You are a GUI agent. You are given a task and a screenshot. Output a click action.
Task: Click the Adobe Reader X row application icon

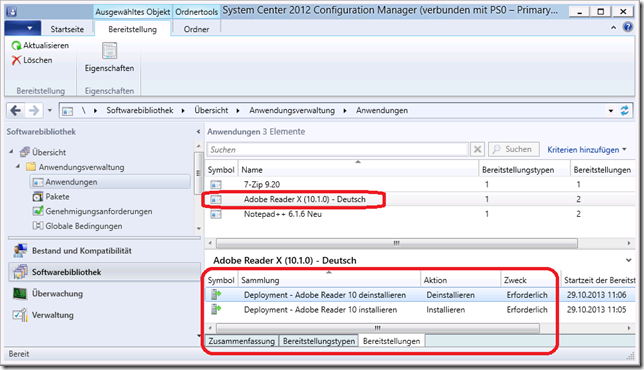point(216,199)
